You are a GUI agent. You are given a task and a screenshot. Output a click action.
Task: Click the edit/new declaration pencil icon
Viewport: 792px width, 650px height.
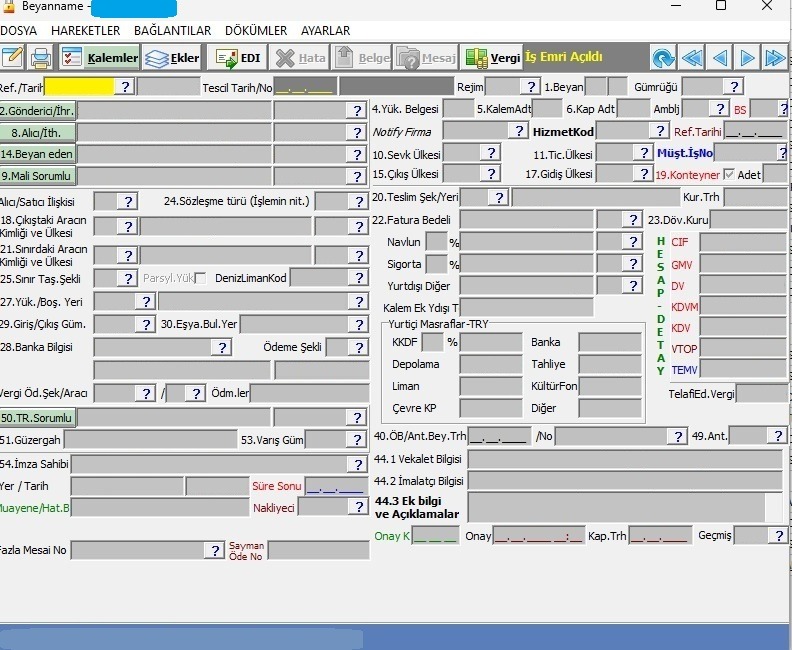[x=12, y=58]
